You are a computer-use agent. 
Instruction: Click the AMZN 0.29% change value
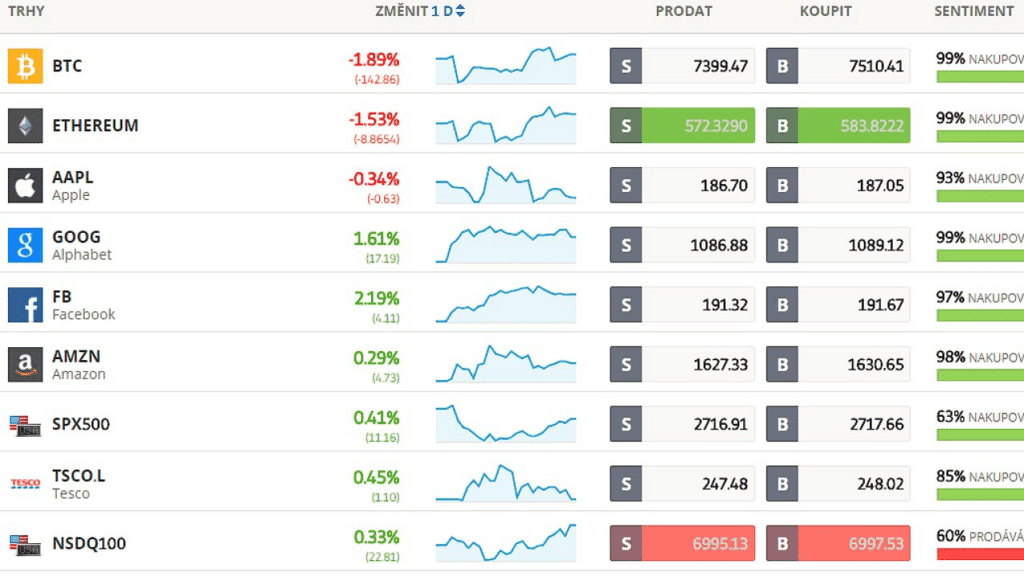coord(375,358)
